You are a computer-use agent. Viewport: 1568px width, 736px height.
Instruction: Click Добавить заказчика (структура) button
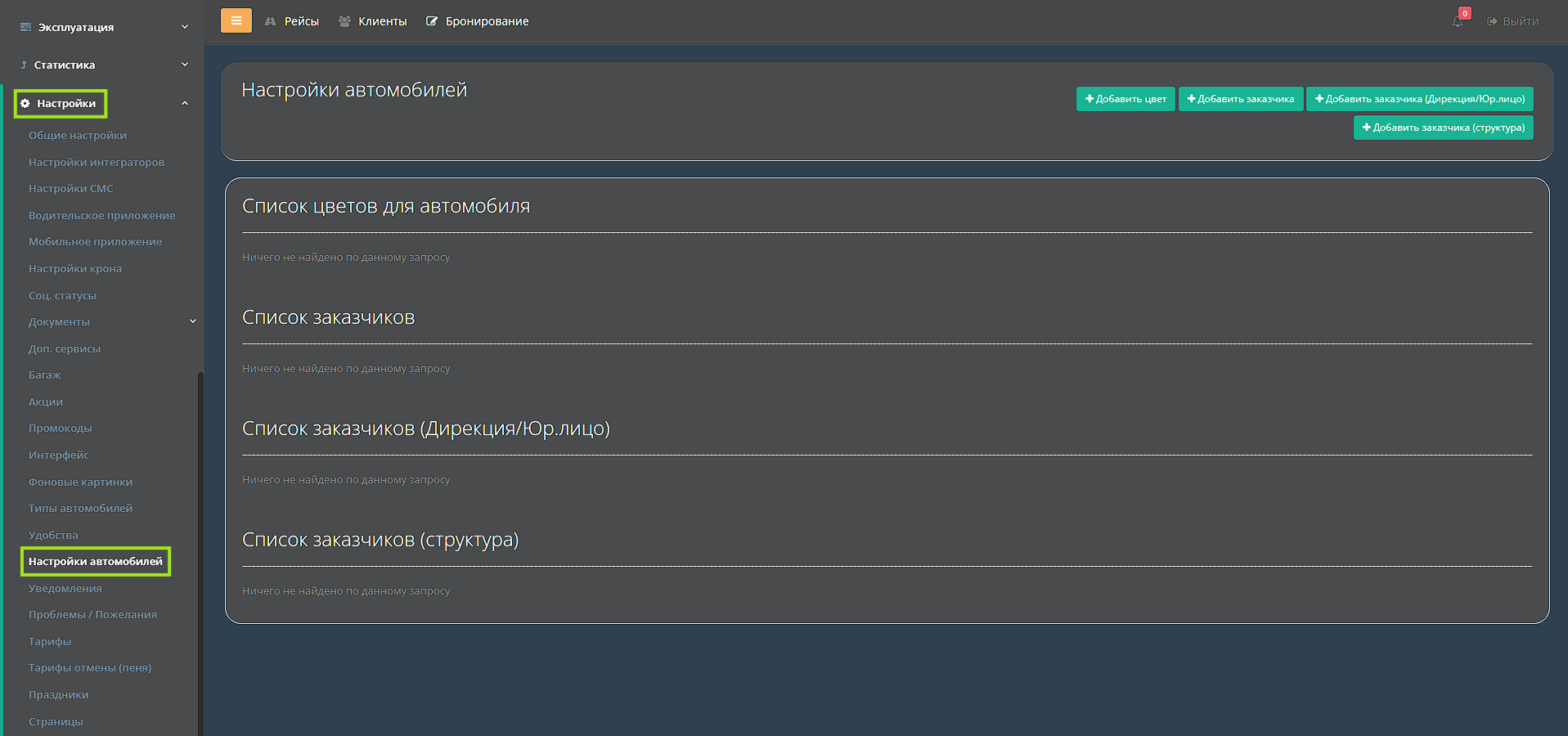(x=1443, y=128)
